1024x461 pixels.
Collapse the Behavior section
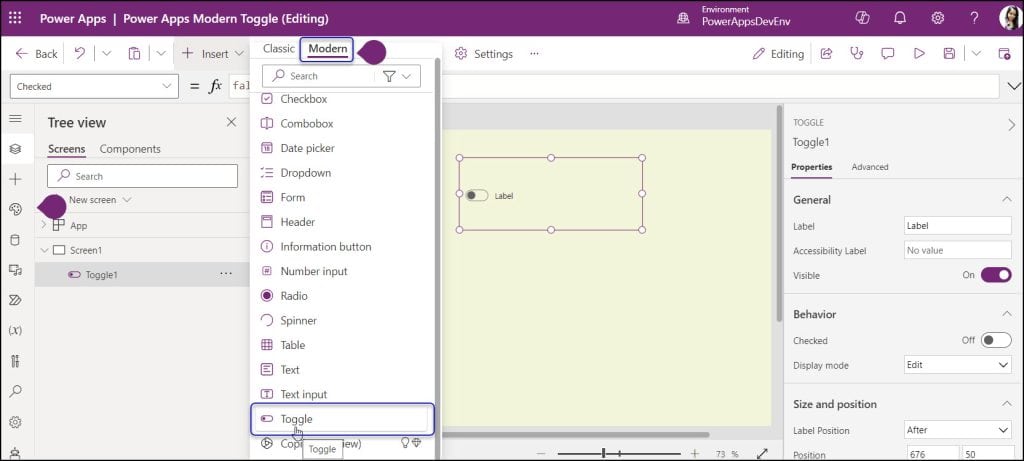coord(1006,314)
